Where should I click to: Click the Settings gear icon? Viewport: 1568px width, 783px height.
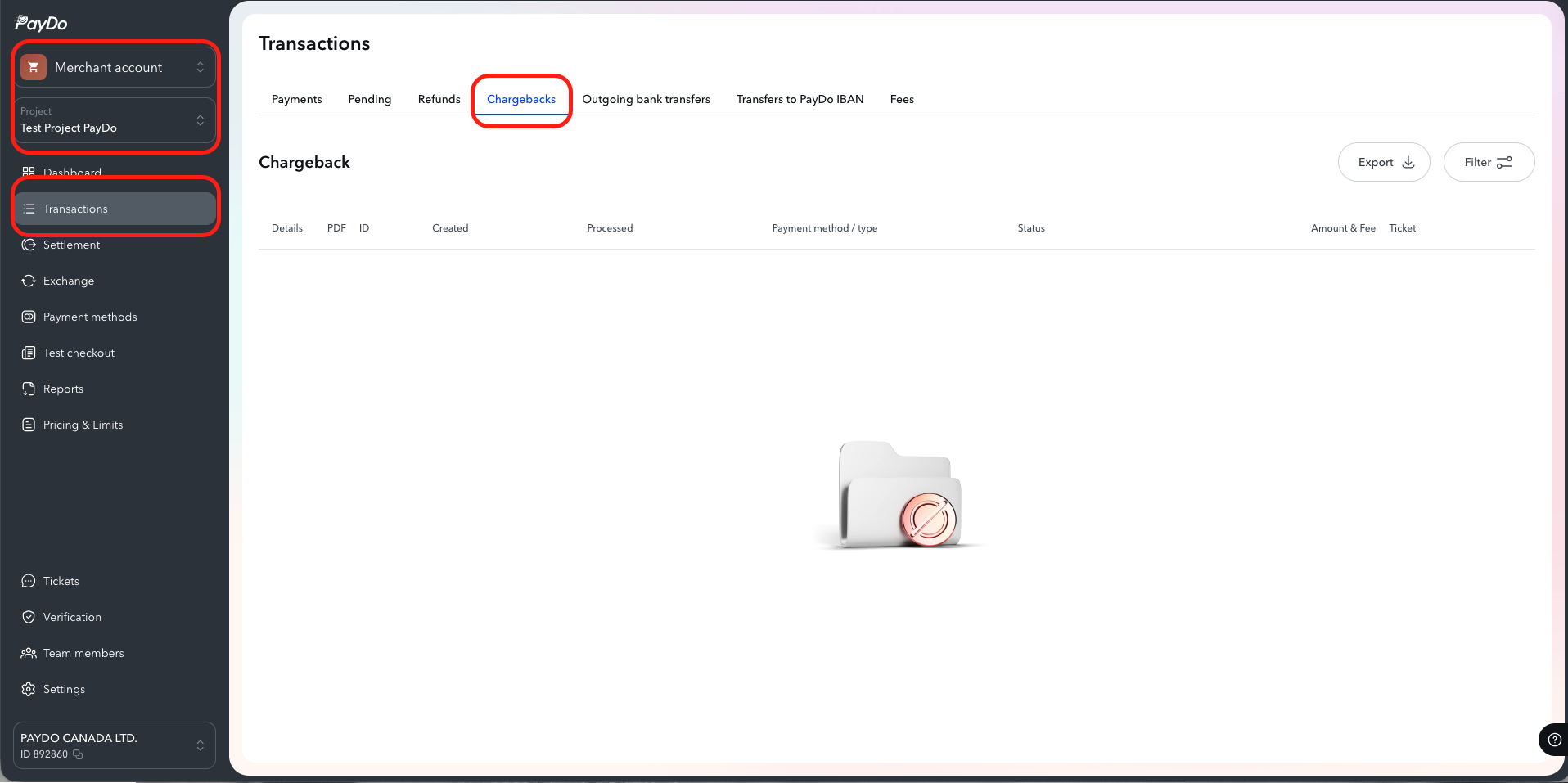(x=29, y=689)
